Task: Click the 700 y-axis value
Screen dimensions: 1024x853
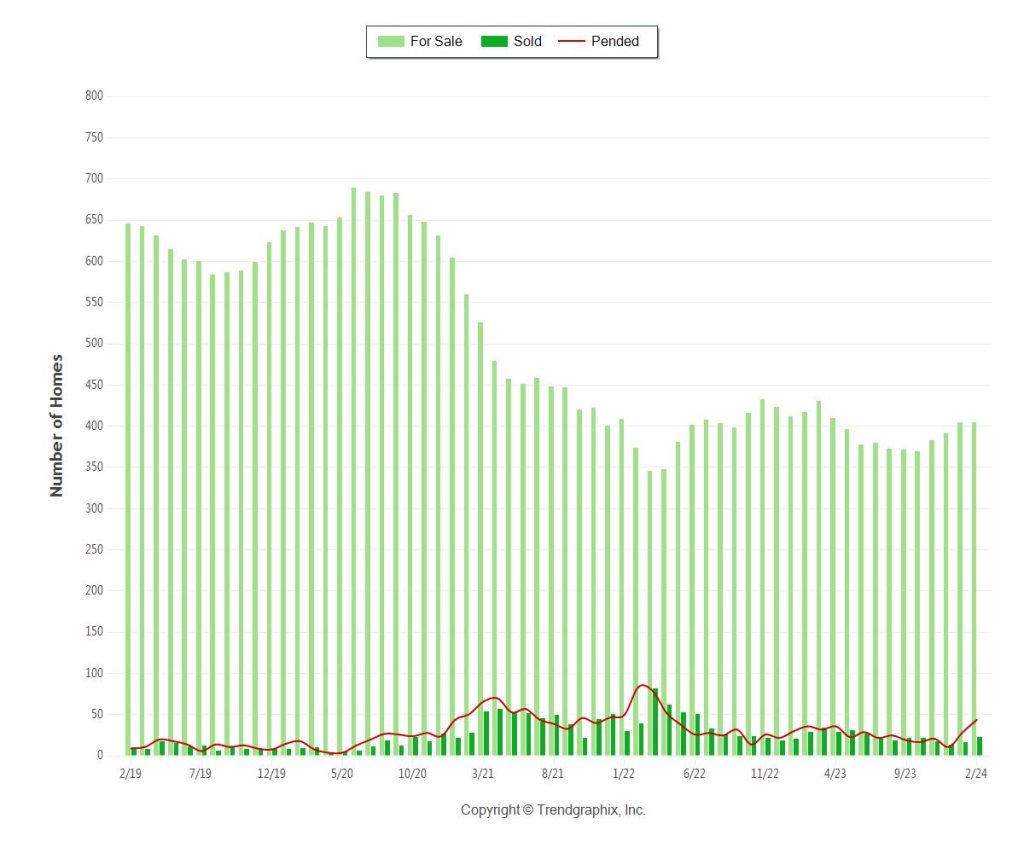Action: coord(94,178)
